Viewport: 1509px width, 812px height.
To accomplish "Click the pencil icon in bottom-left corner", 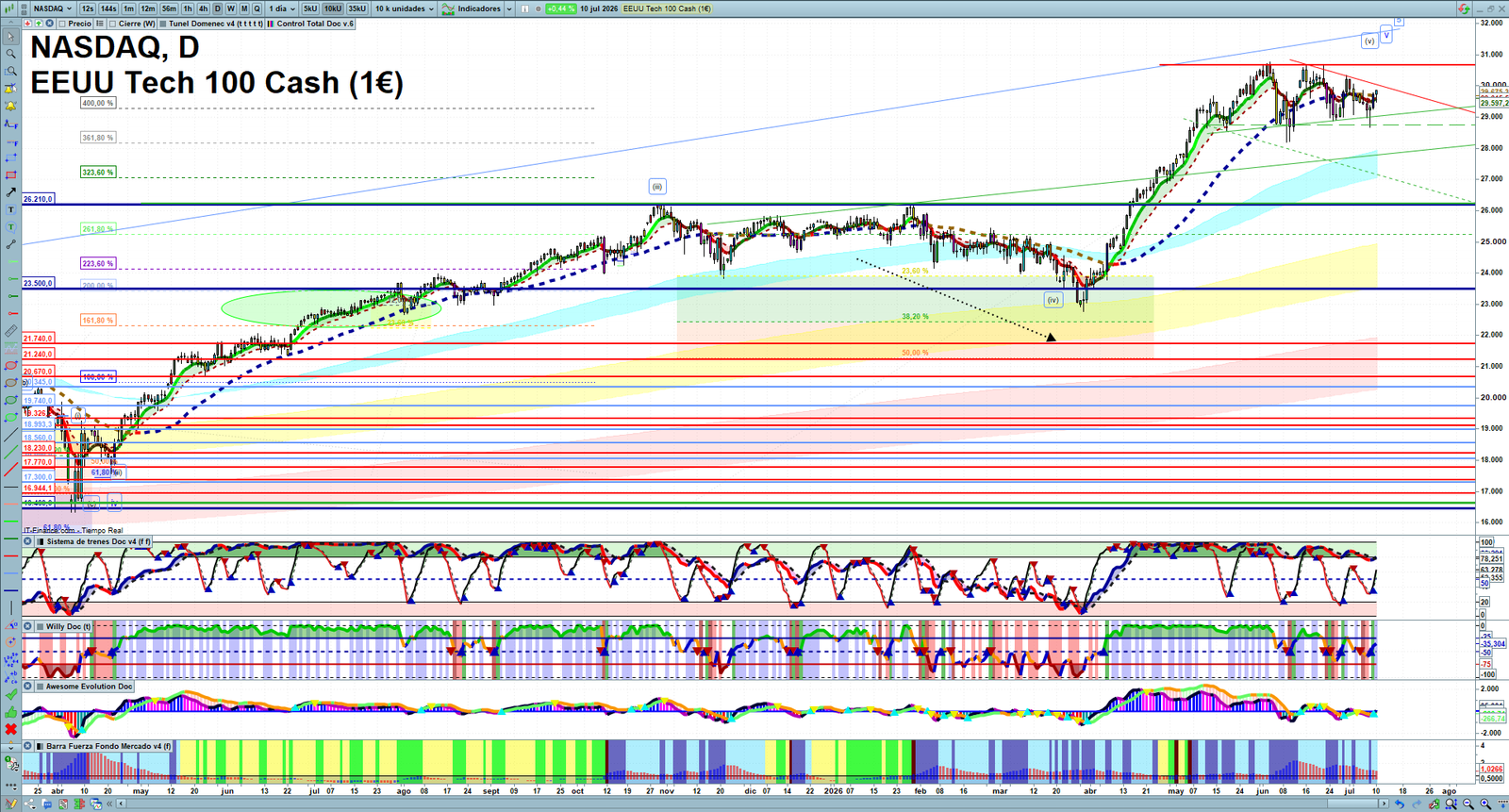I will point(10,804).
